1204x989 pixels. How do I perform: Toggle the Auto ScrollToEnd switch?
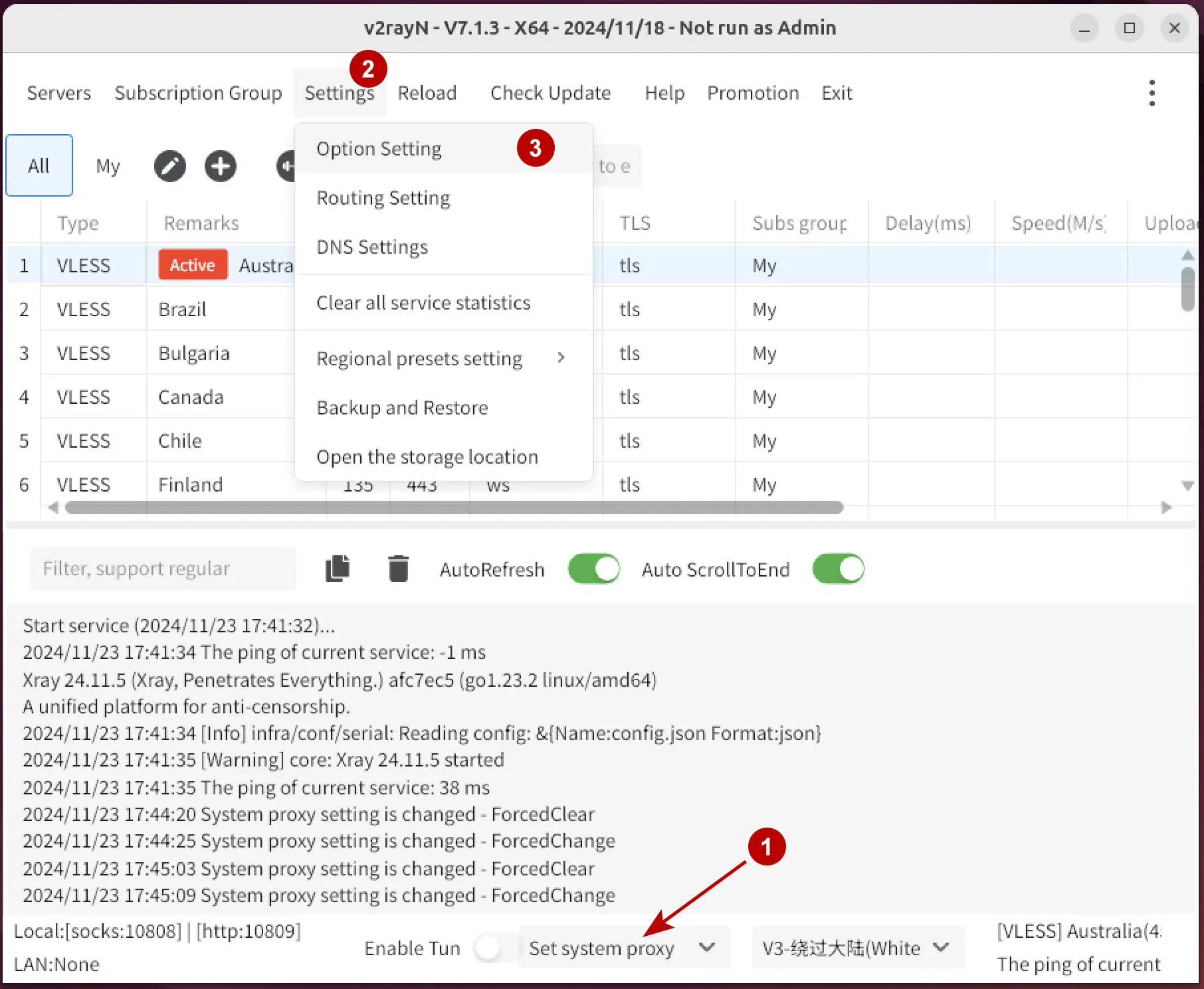coord(839,569)
